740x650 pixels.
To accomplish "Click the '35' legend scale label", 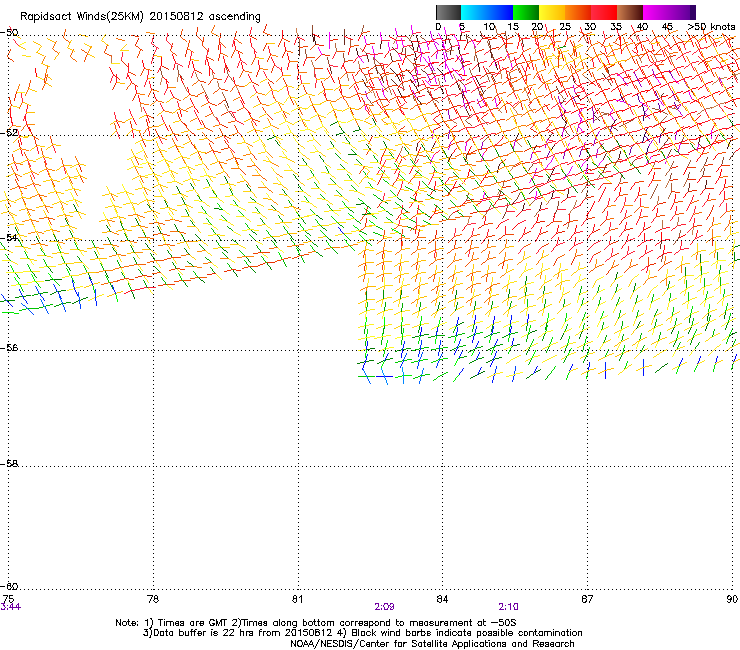I will (x=616, y=27).
